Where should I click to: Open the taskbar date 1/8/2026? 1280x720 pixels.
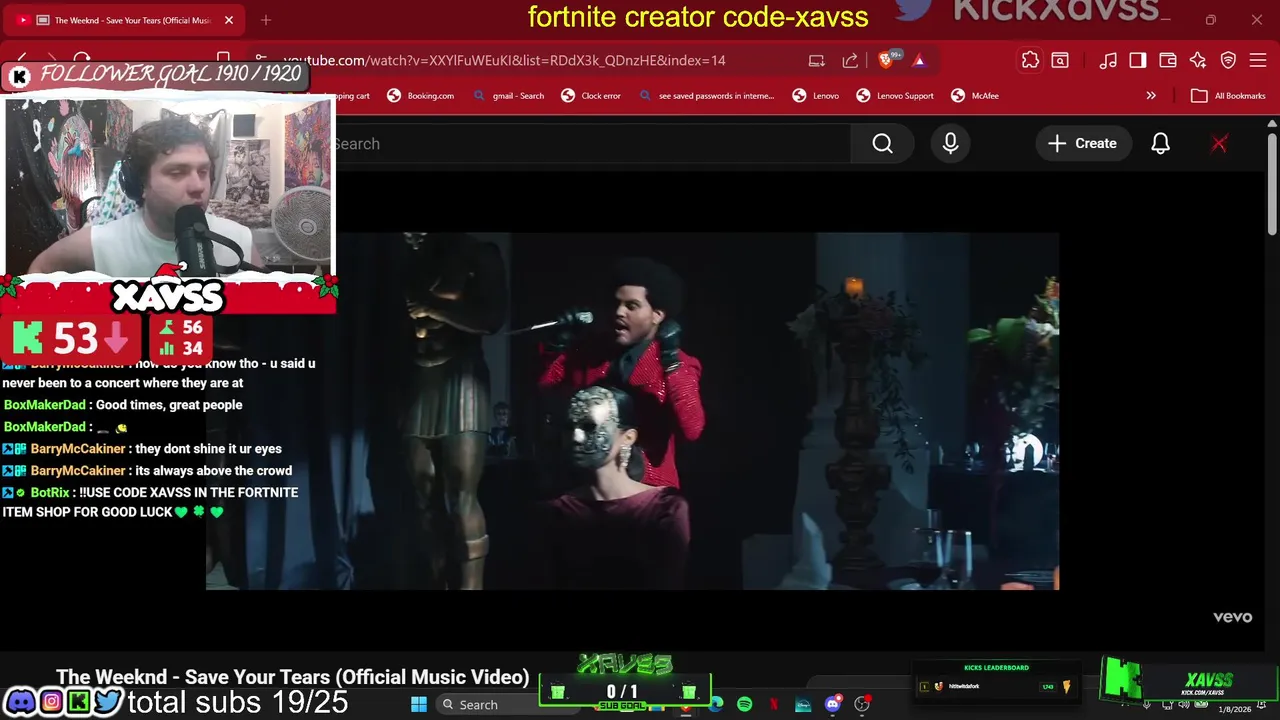click(1234, 709)
